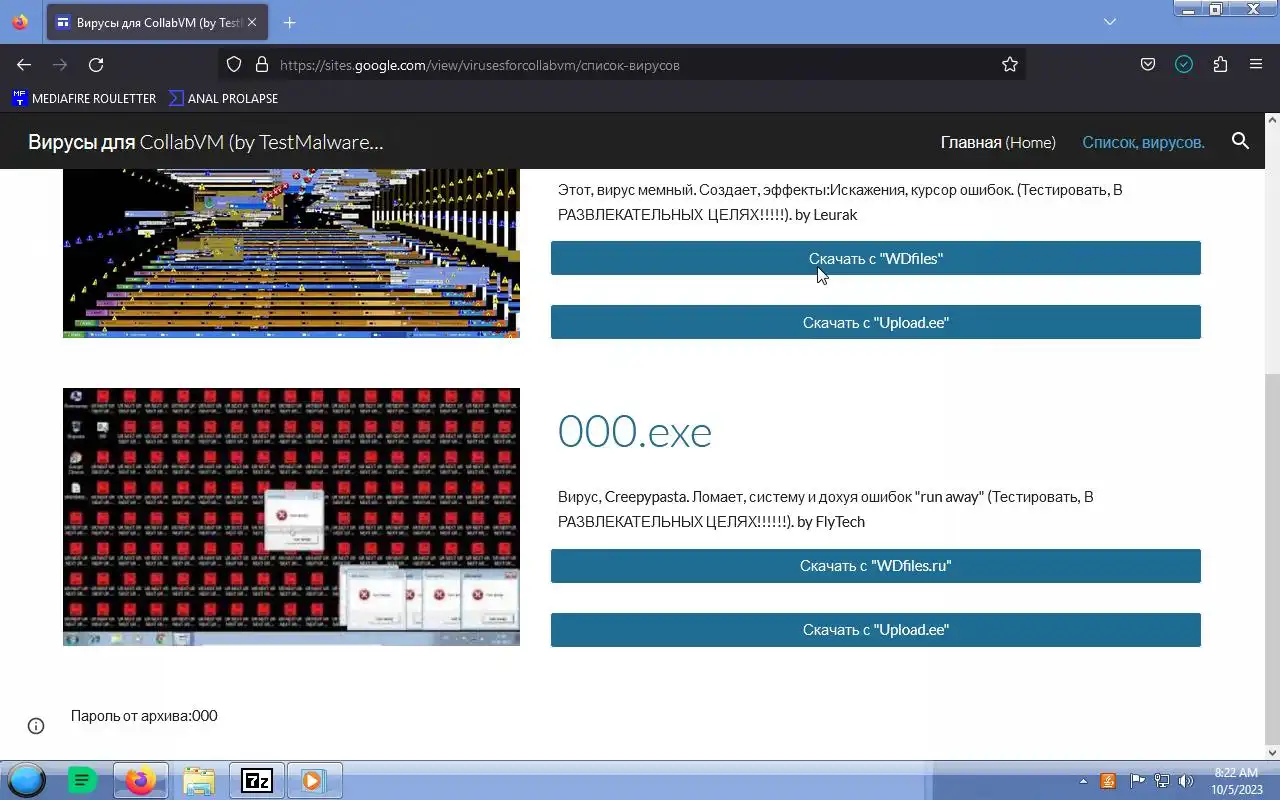
Task: Click the site search magnifier icon
Action: tap(1241, 141)
